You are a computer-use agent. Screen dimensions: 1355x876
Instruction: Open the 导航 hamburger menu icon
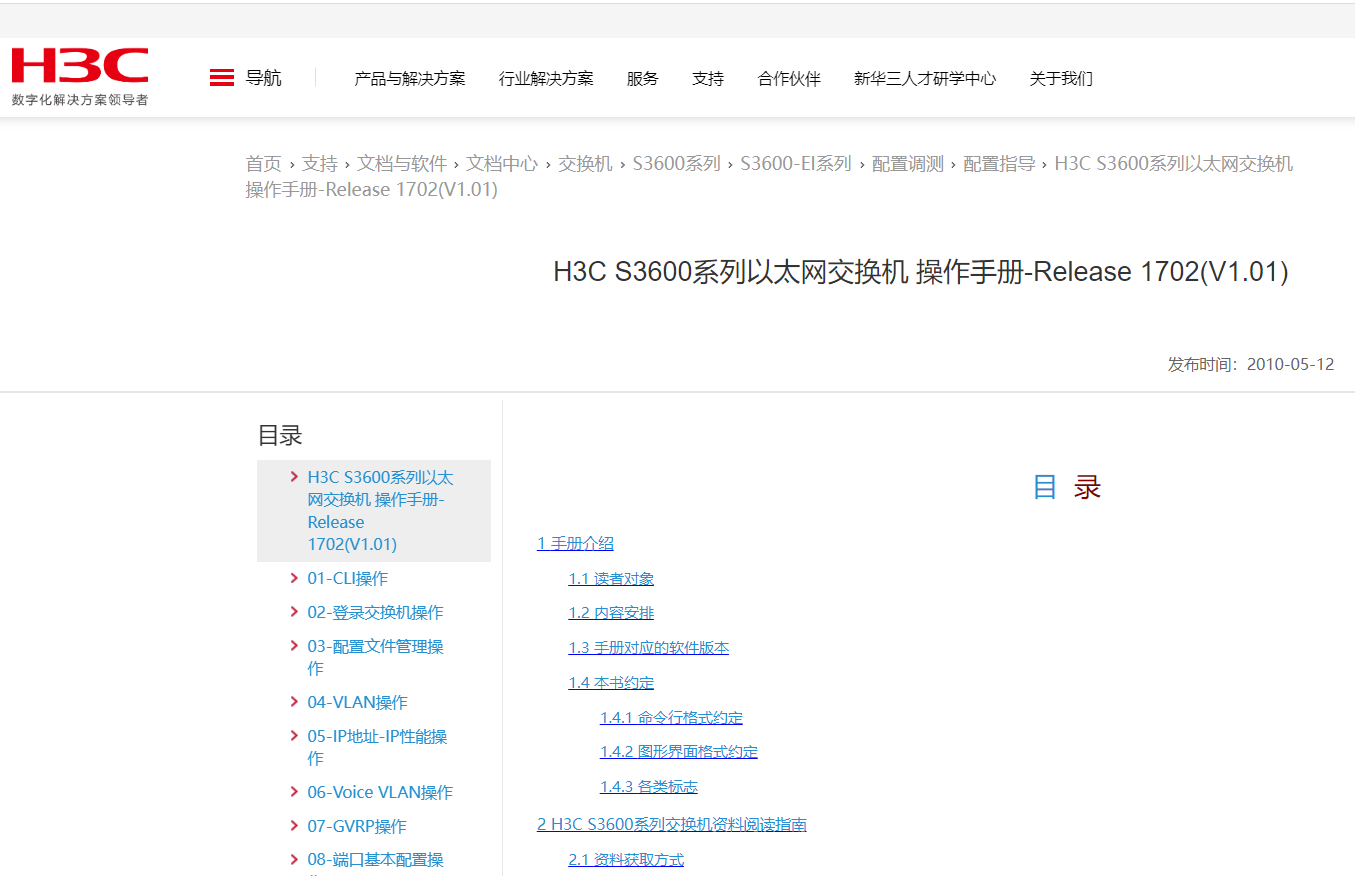pyautogui.click(x=222, y=78)
